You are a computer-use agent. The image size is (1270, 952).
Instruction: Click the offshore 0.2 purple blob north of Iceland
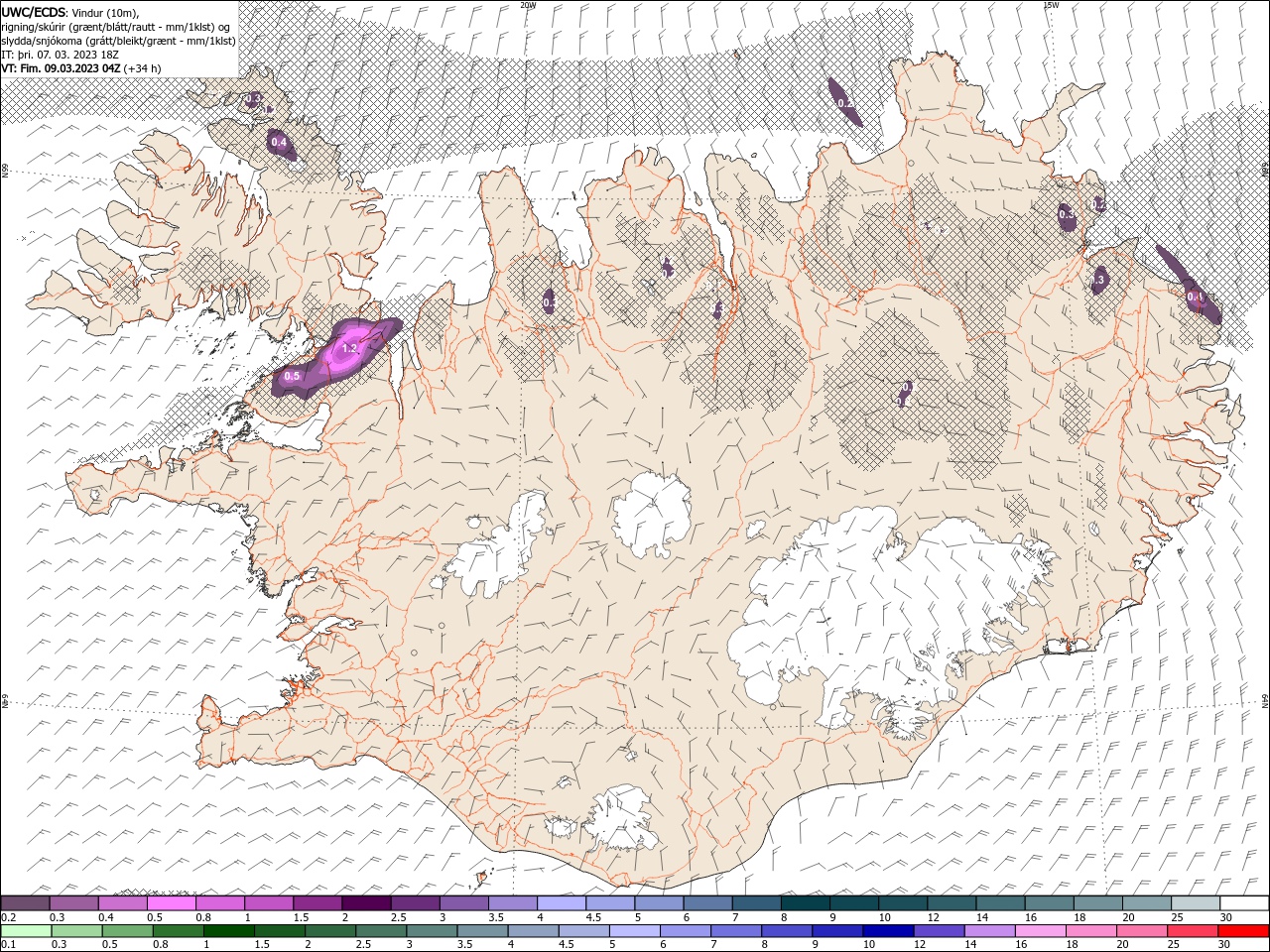(844, 102)
